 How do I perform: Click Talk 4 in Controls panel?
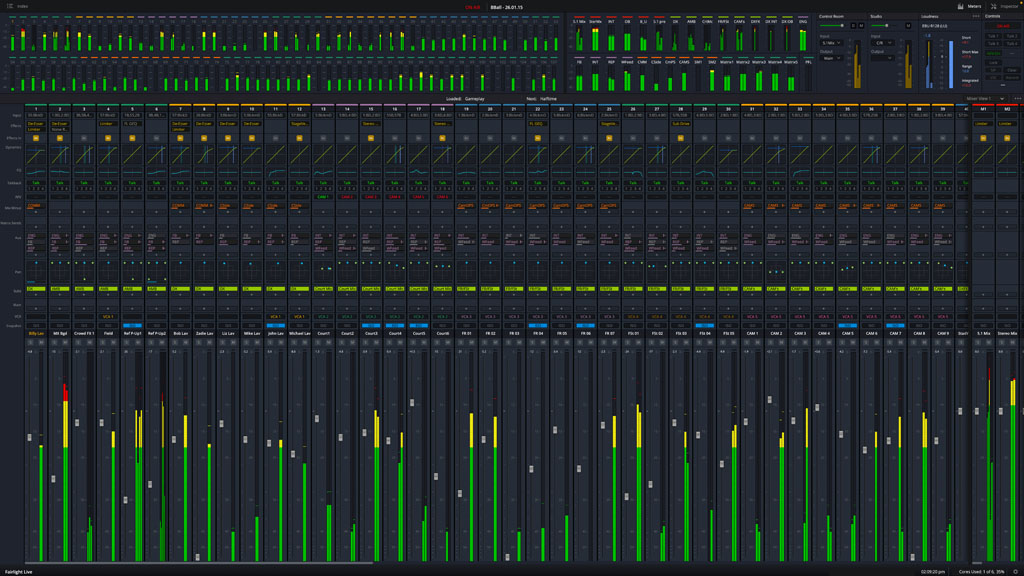coord(1012,44)
